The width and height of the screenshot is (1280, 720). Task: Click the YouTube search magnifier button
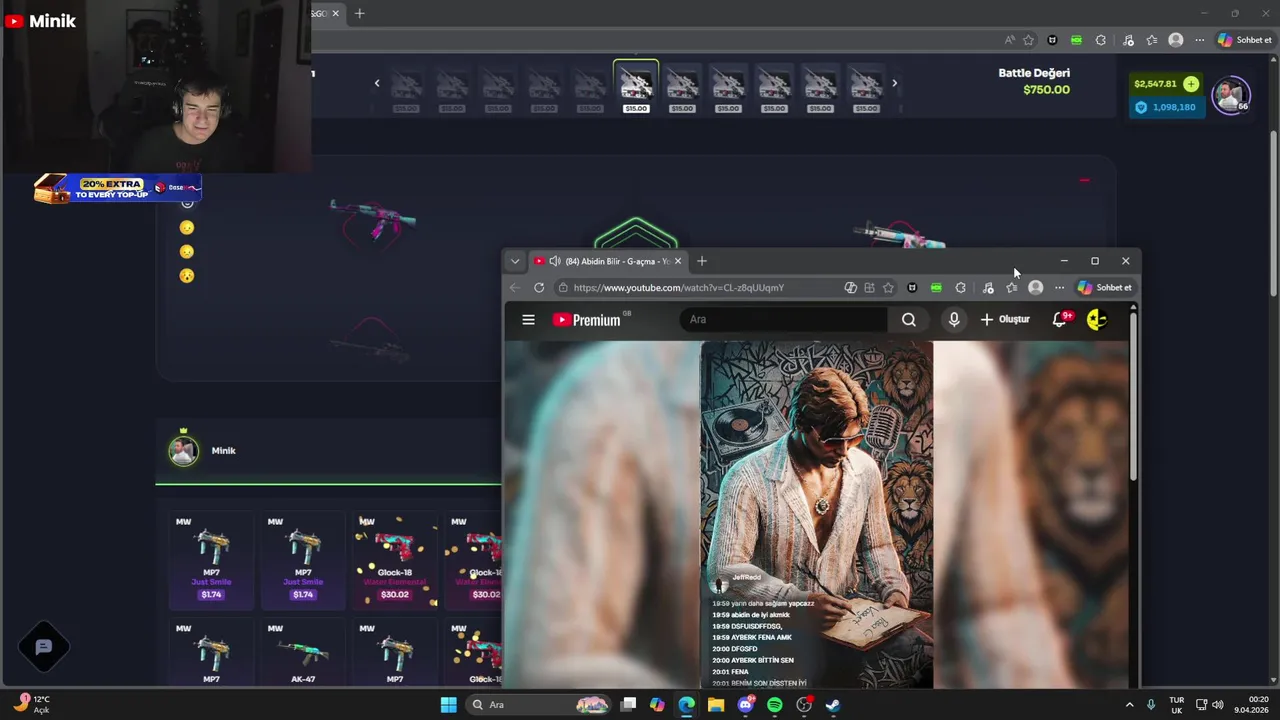tap(908, 320)
